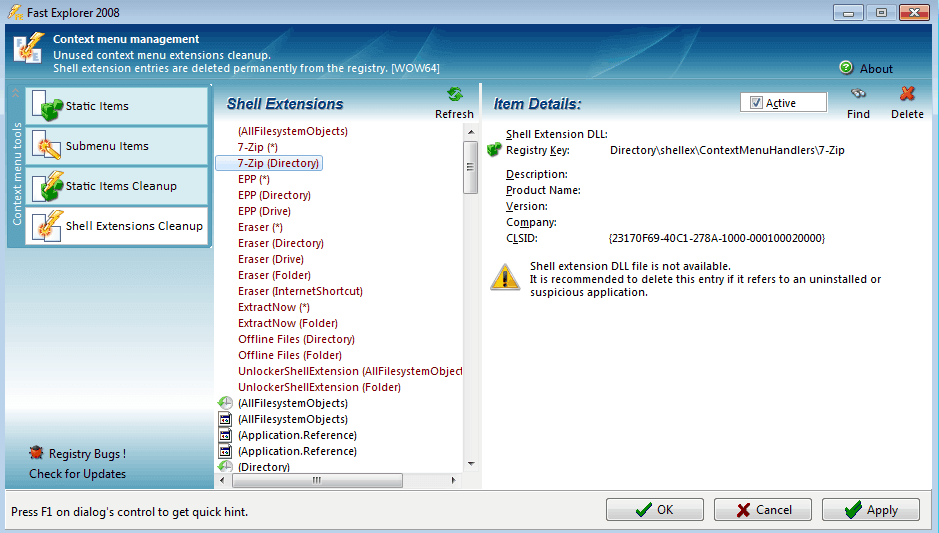
Task: Click the Registry Bugs bug icon
Action: [x=36, y=453]
